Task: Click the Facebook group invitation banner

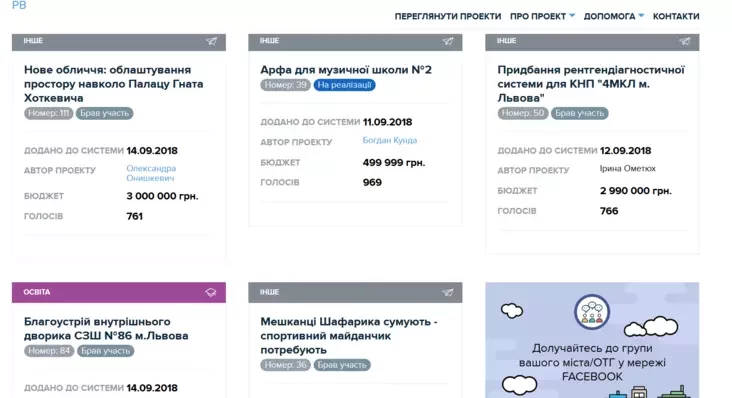Action: (x=592, y=340)
